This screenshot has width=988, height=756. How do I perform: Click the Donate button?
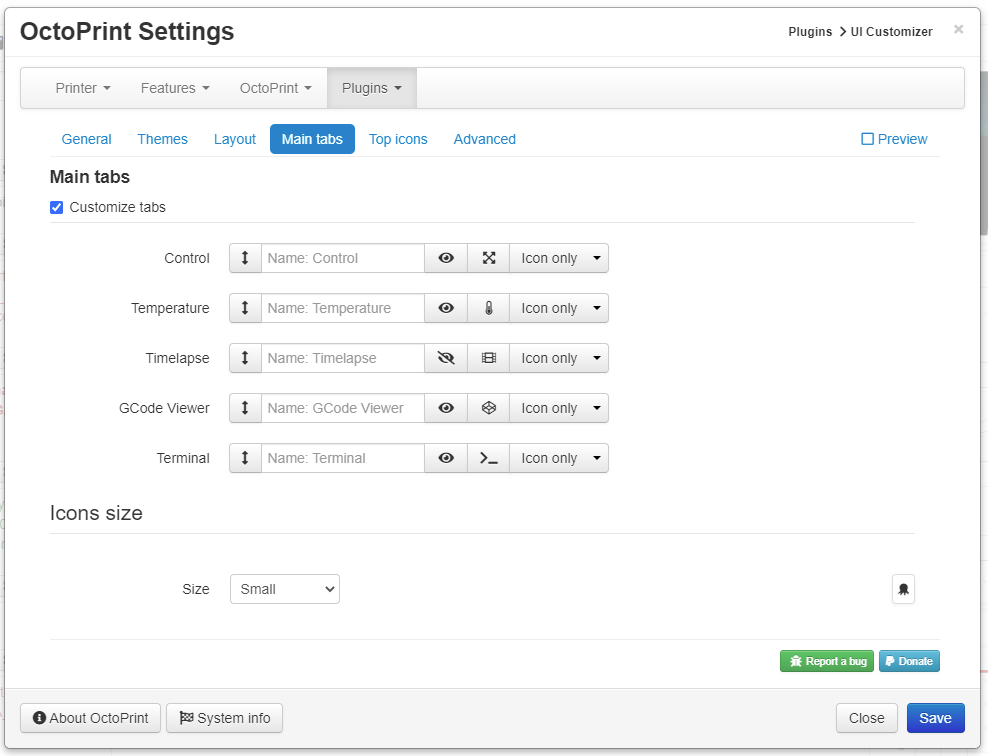tap(909, 661)
